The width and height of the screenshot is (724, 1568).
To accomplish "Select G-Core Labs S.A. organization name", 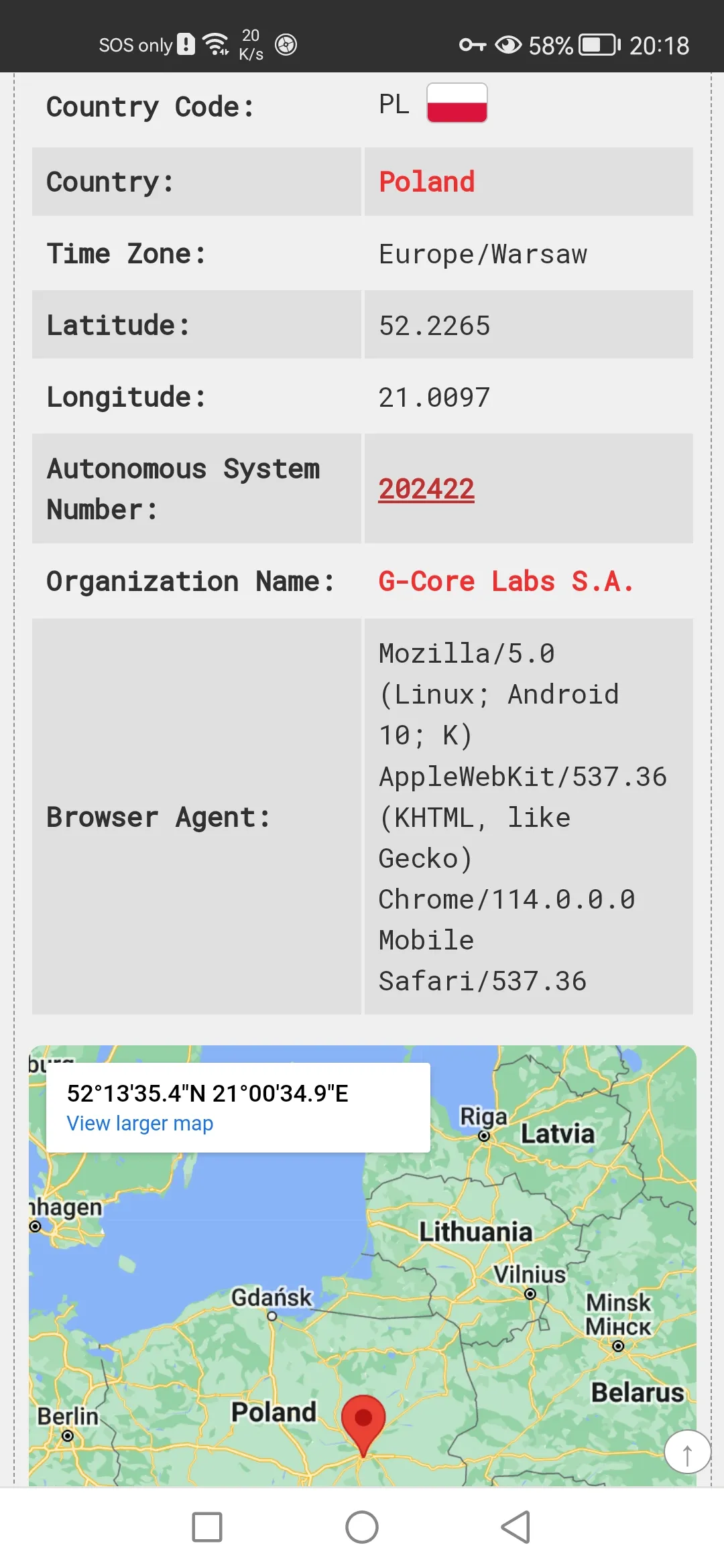I will click(x=506, y=581).
